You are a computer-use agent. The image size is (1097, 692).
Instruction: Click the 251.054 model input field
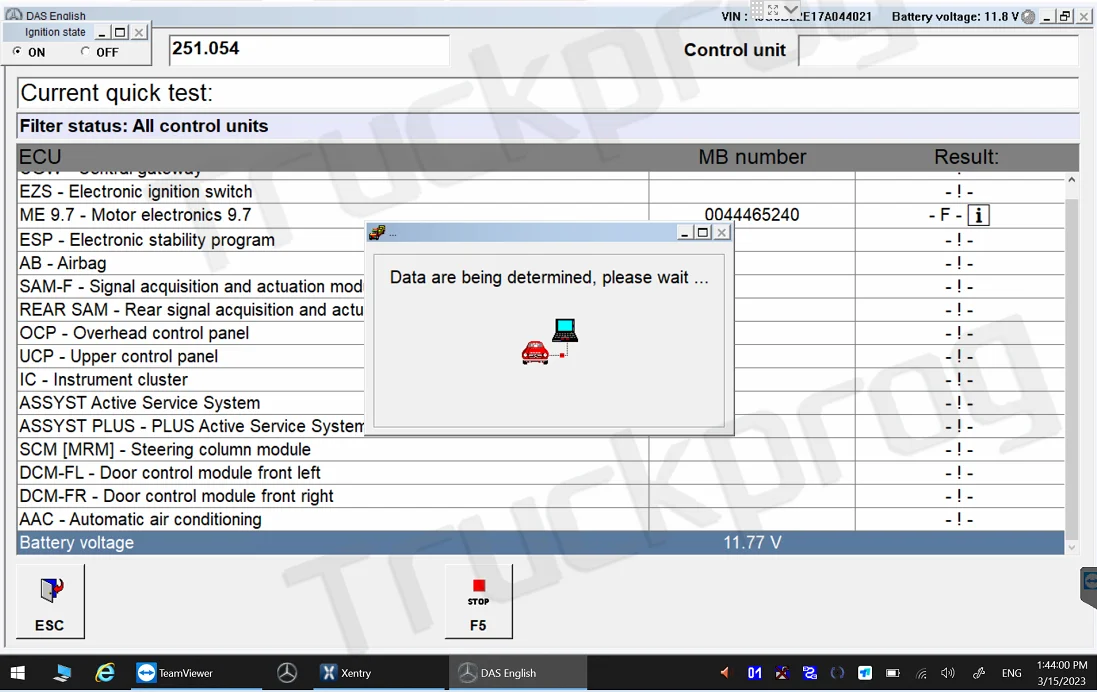(309, 50)
